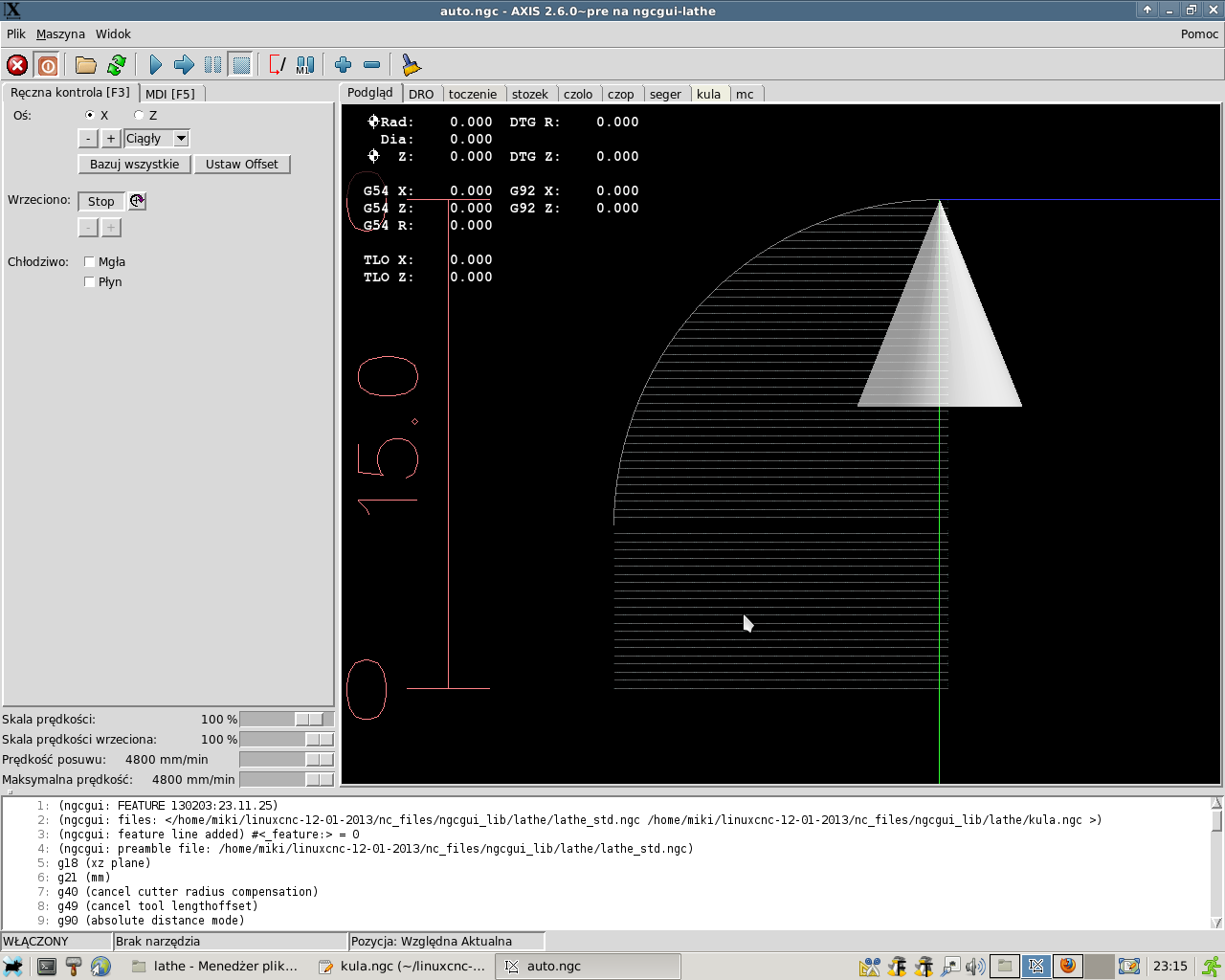
Task: Select the Z axis radio button
Action: [x=139, y=115]
